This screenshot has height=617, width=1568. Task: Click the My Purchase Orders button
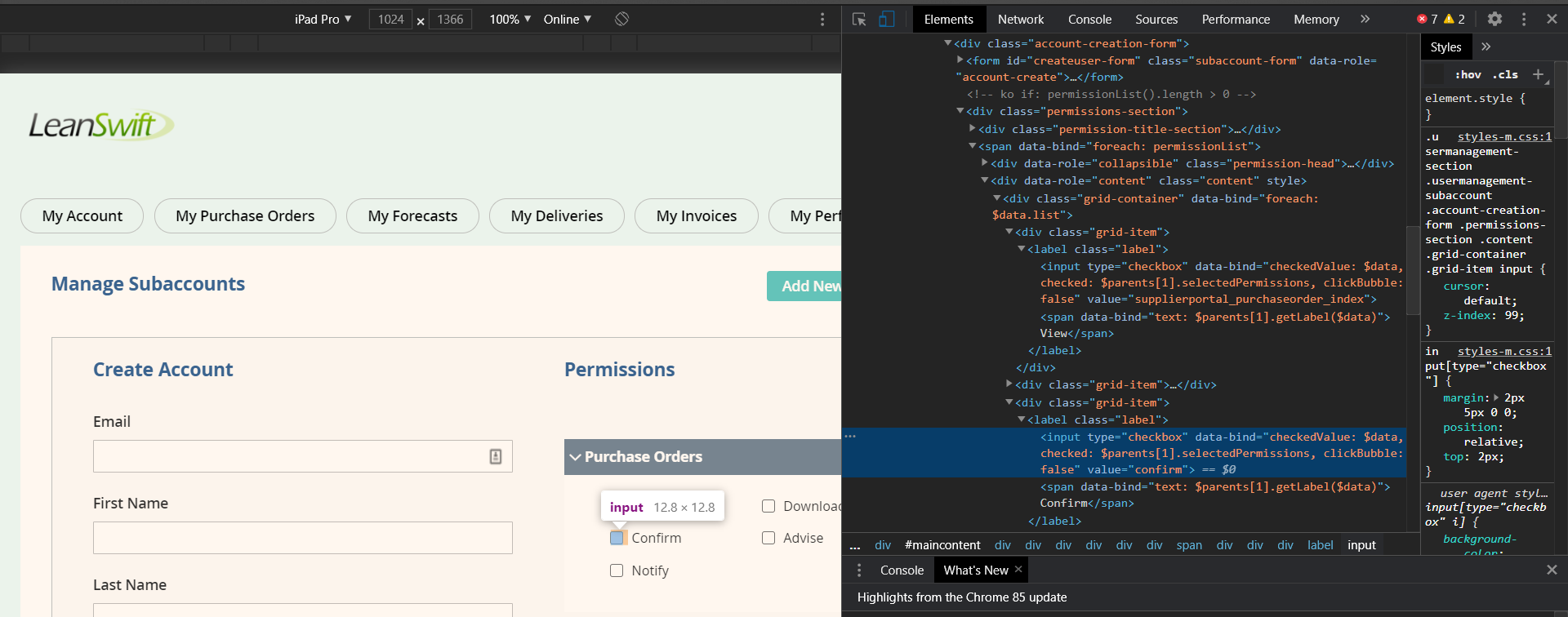pyautogui.click(x=245, y=215)
